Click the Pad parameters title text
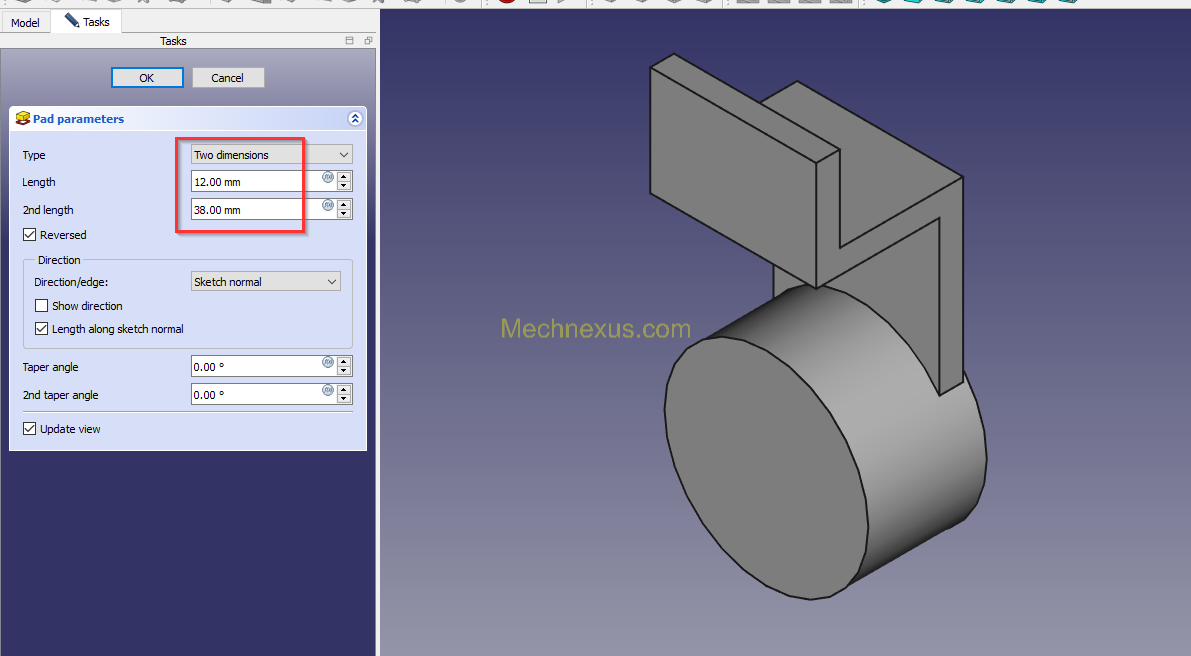This screenshot has height=656, width=1191. [x=78, y=118]
